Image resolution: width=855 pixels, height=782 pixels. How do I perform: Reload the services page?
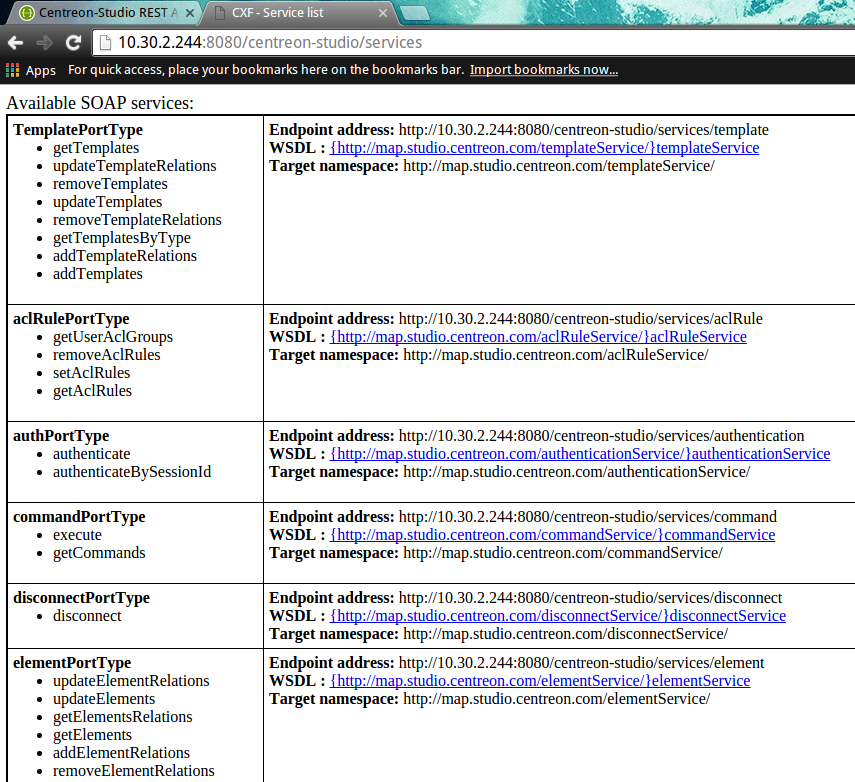73,43
